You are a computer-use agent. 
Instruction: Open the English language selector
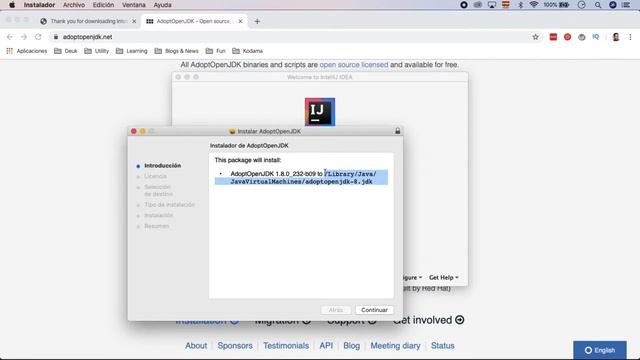coord(600,350)
